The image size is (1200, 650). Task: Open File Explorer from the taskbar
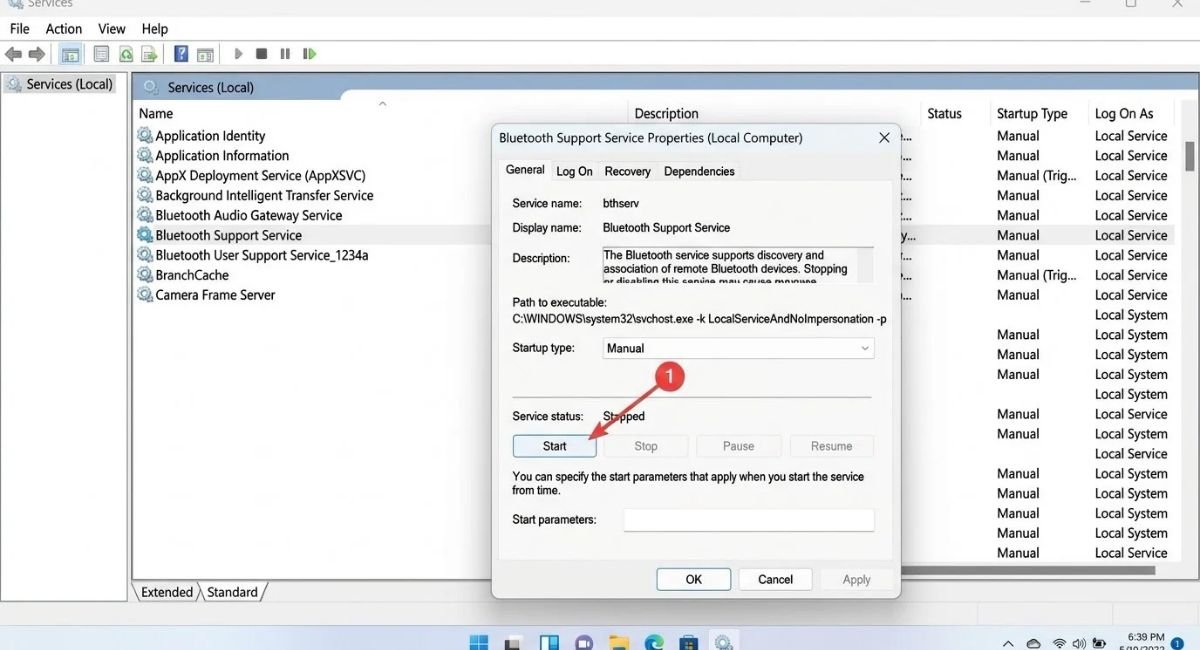(618, 642)
